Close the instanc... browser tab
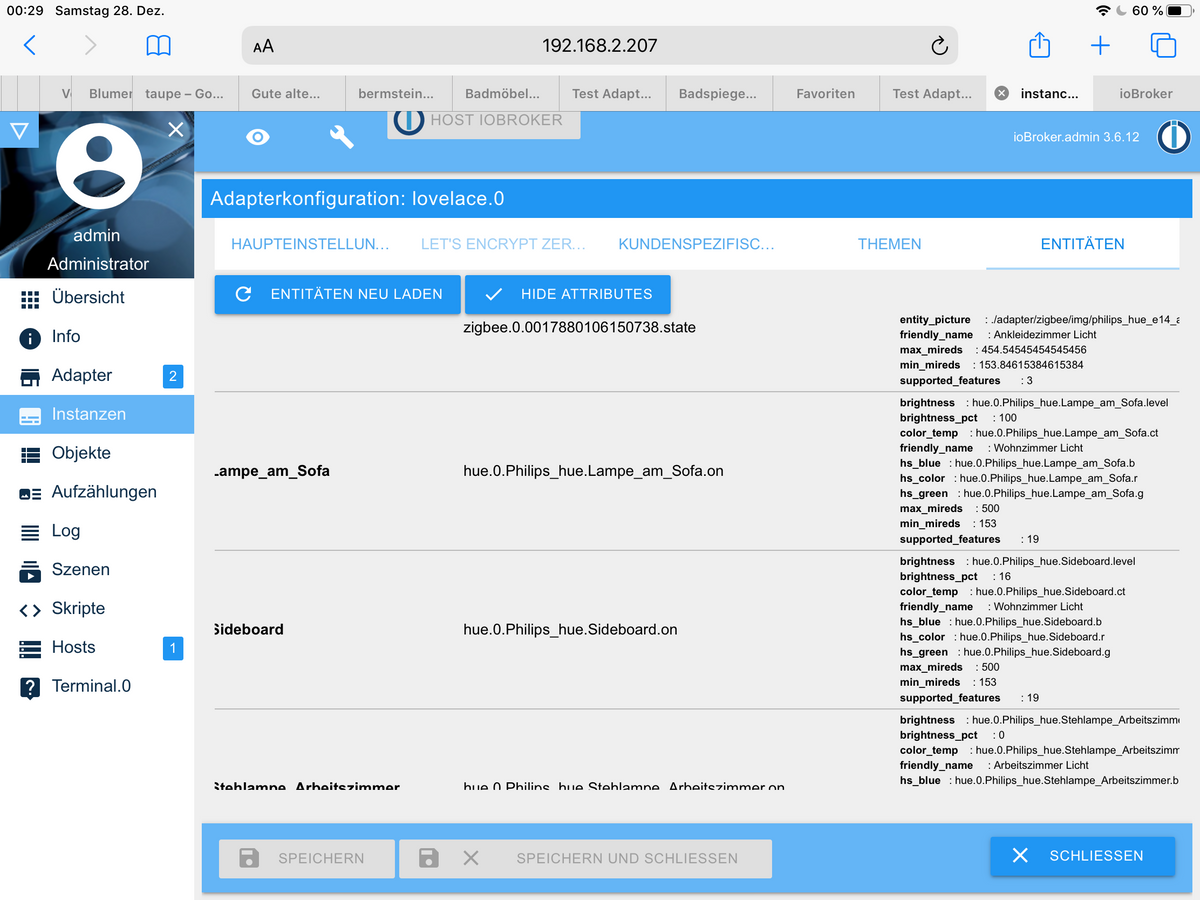1200x900 pixels. [1001, 93]
